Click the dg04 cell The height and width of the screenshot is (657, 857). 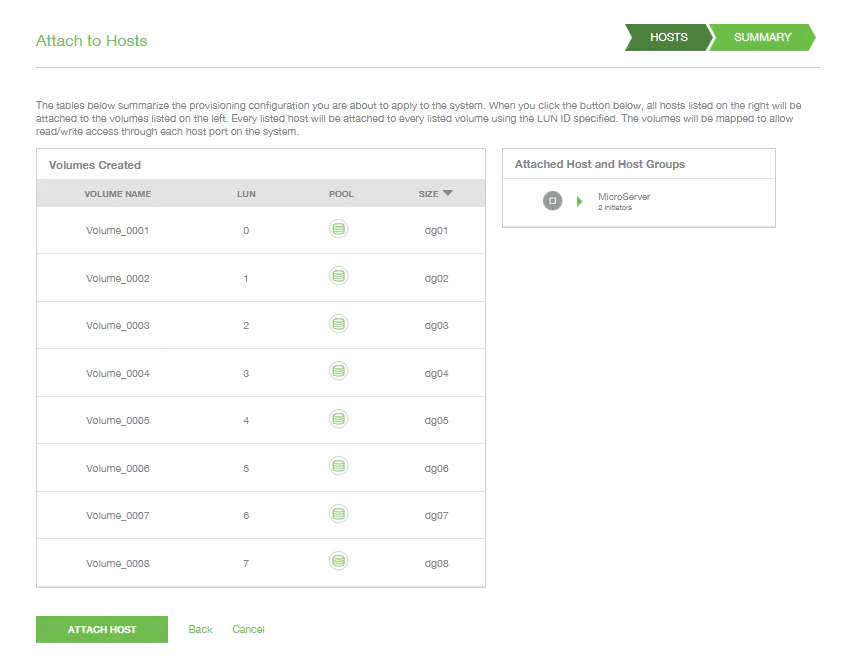pyautogui.click(x=436, y=373)
